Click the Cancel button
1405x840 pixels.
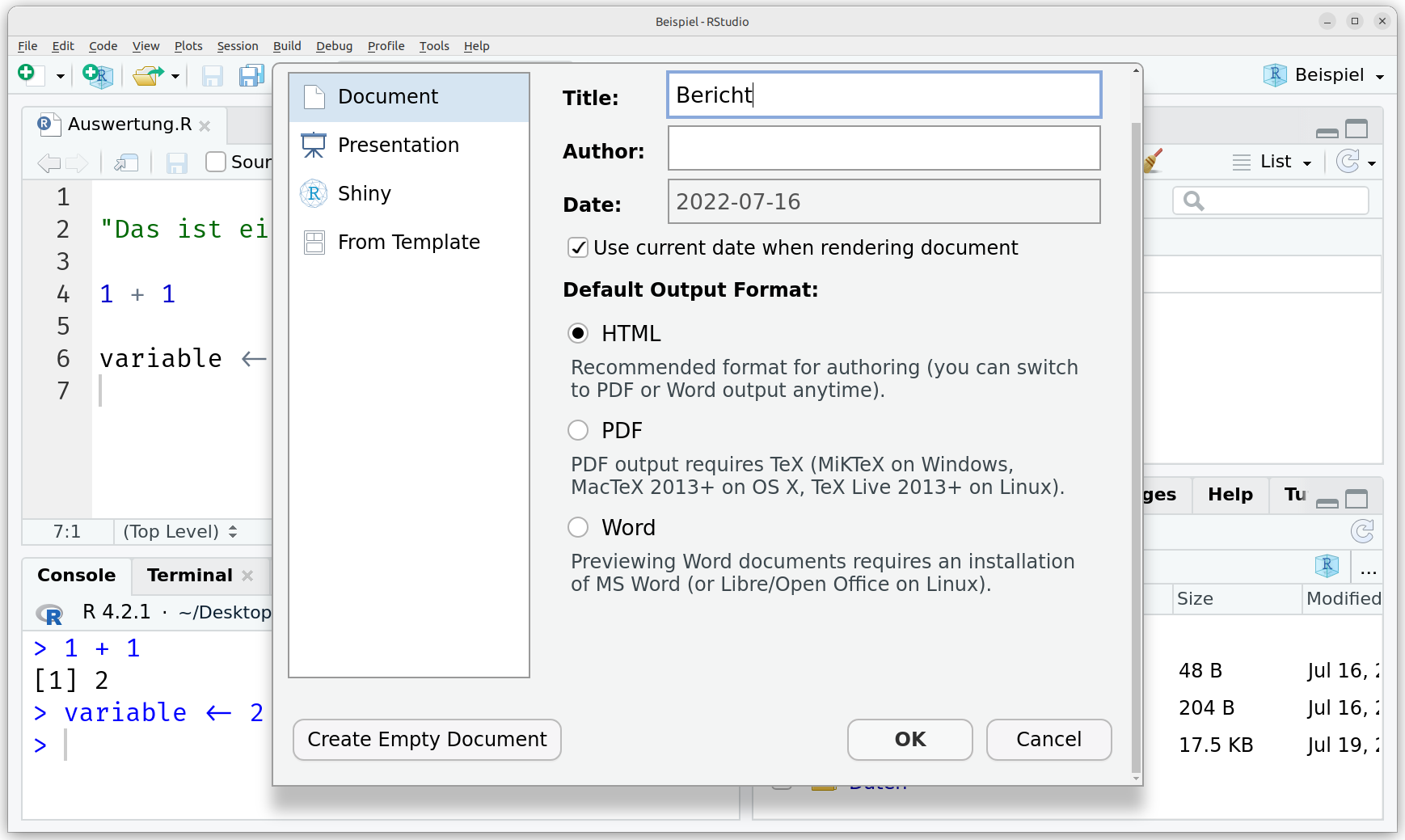click(x=1048, y=740)
